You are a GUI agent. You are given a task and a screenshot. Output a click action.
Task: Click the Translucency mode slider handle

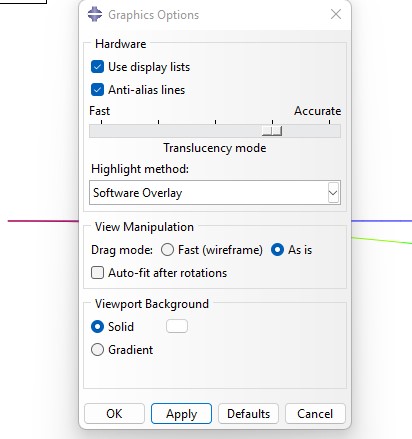click(x=272, y=131)
